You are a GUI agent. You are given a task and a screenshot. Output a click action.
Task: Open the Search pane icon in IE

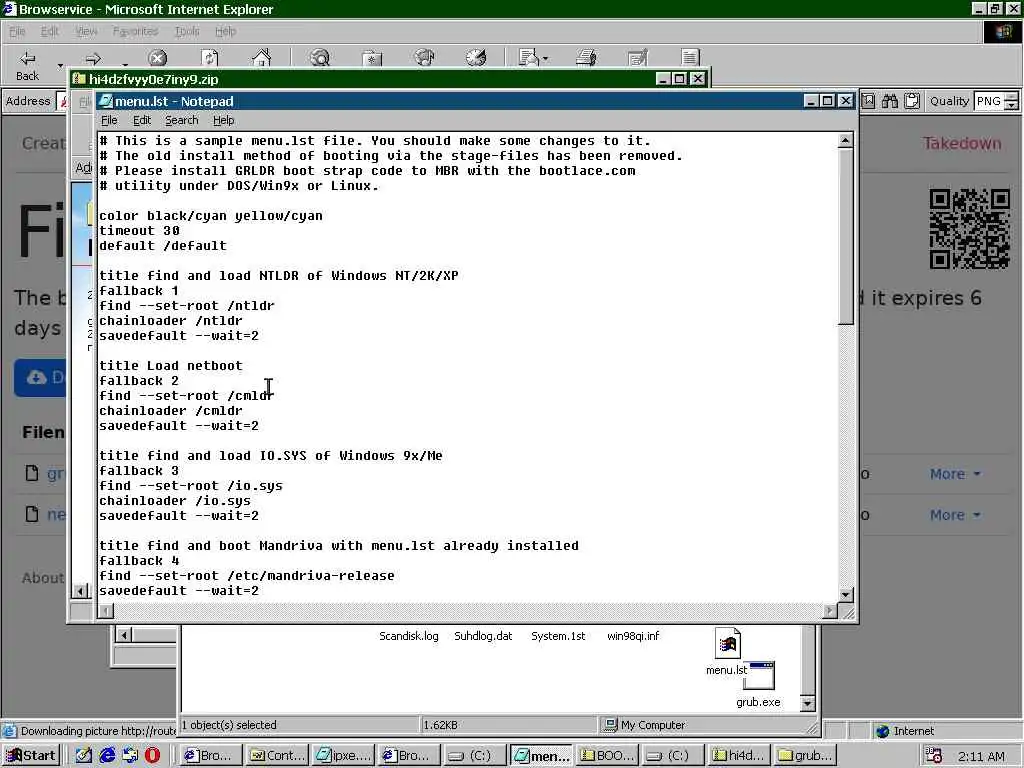(320, 58)
